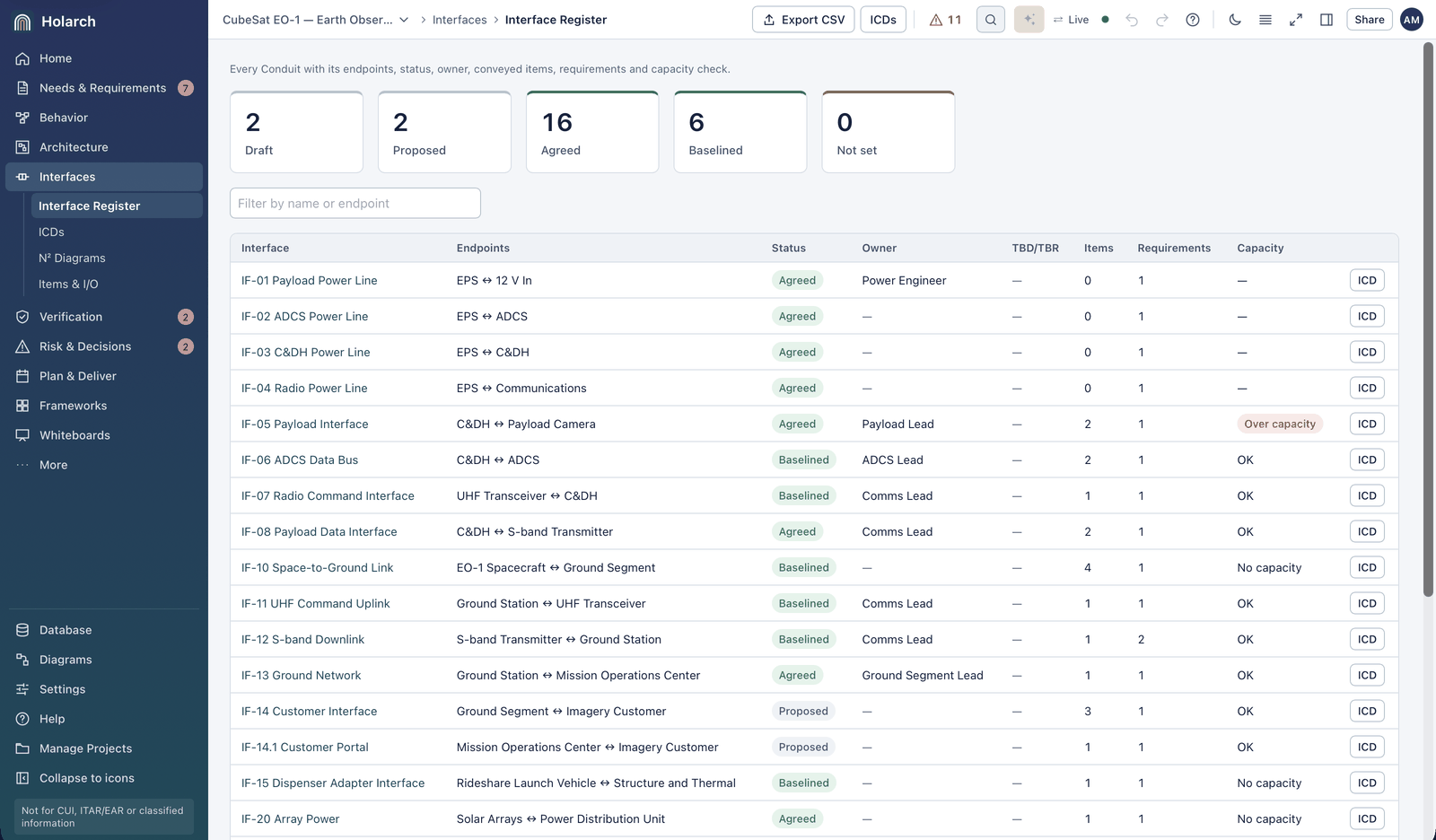Open Diagrams view
Screen dimensions: 1436x840
click(x=104, y=660)
